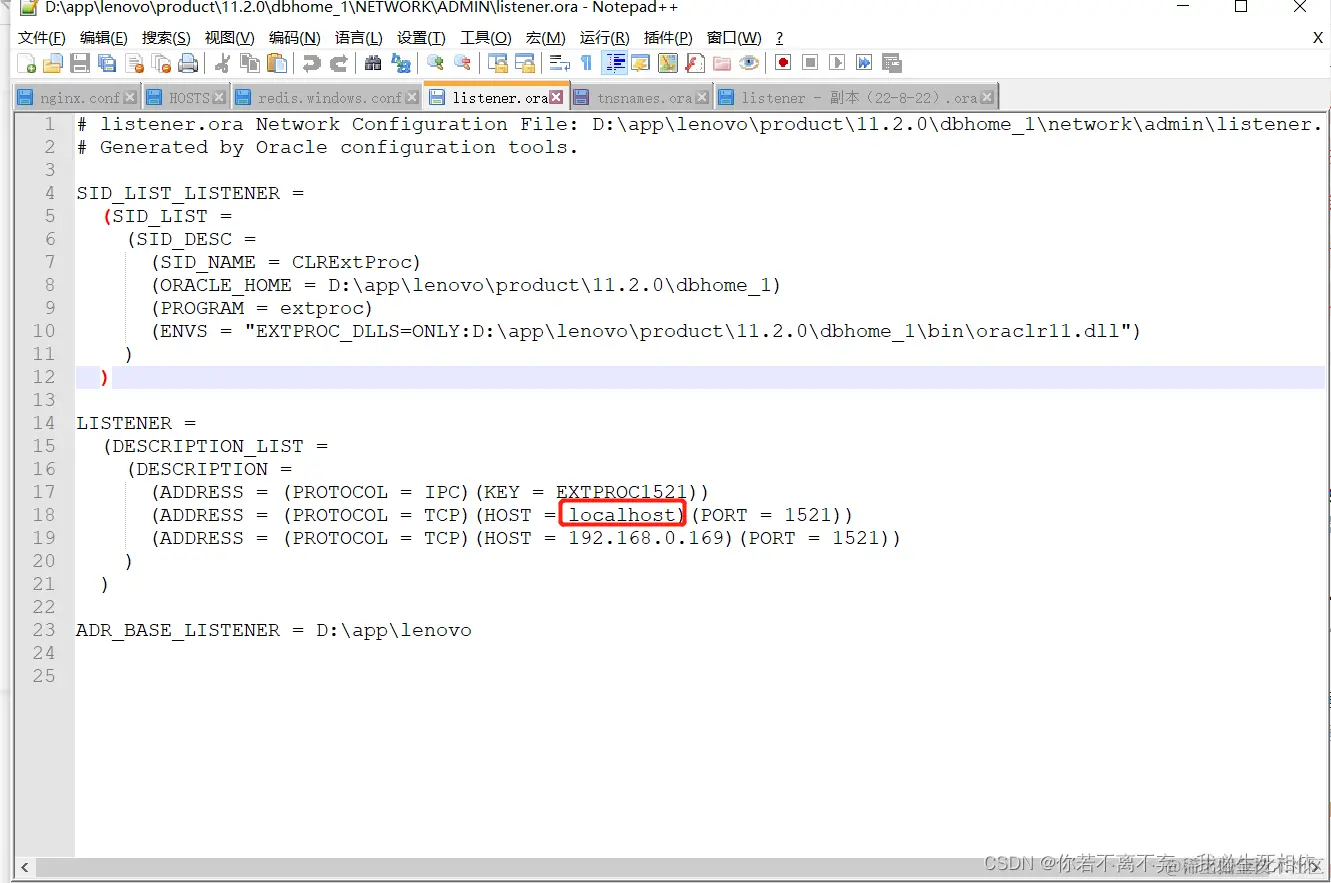Screen dimensions: 1331x883
Task: Click the Save All icon
Action: [107, 63]
